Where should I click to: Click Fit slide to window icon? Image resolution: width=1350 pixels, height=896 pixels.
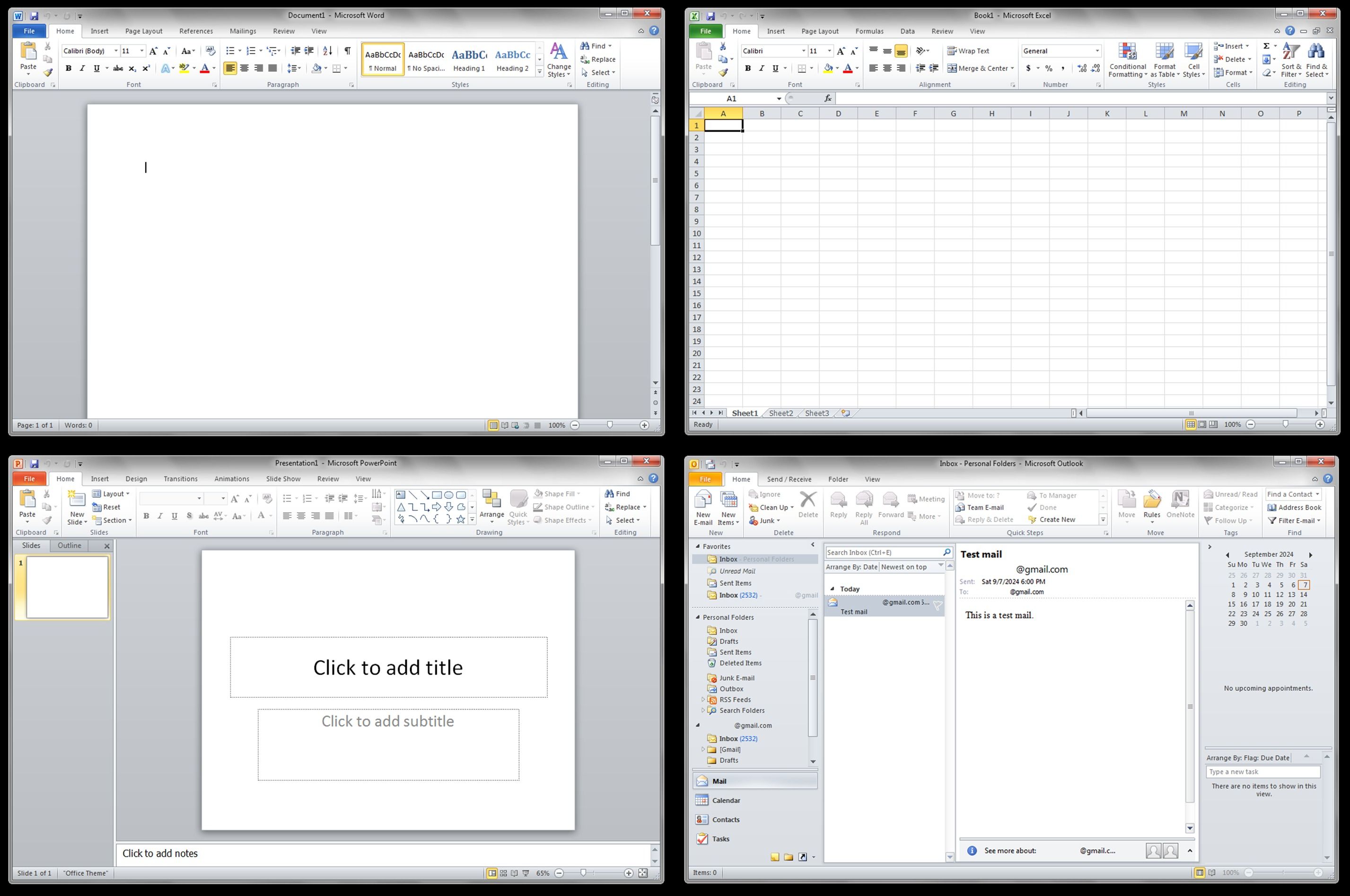tap(643, 873)
